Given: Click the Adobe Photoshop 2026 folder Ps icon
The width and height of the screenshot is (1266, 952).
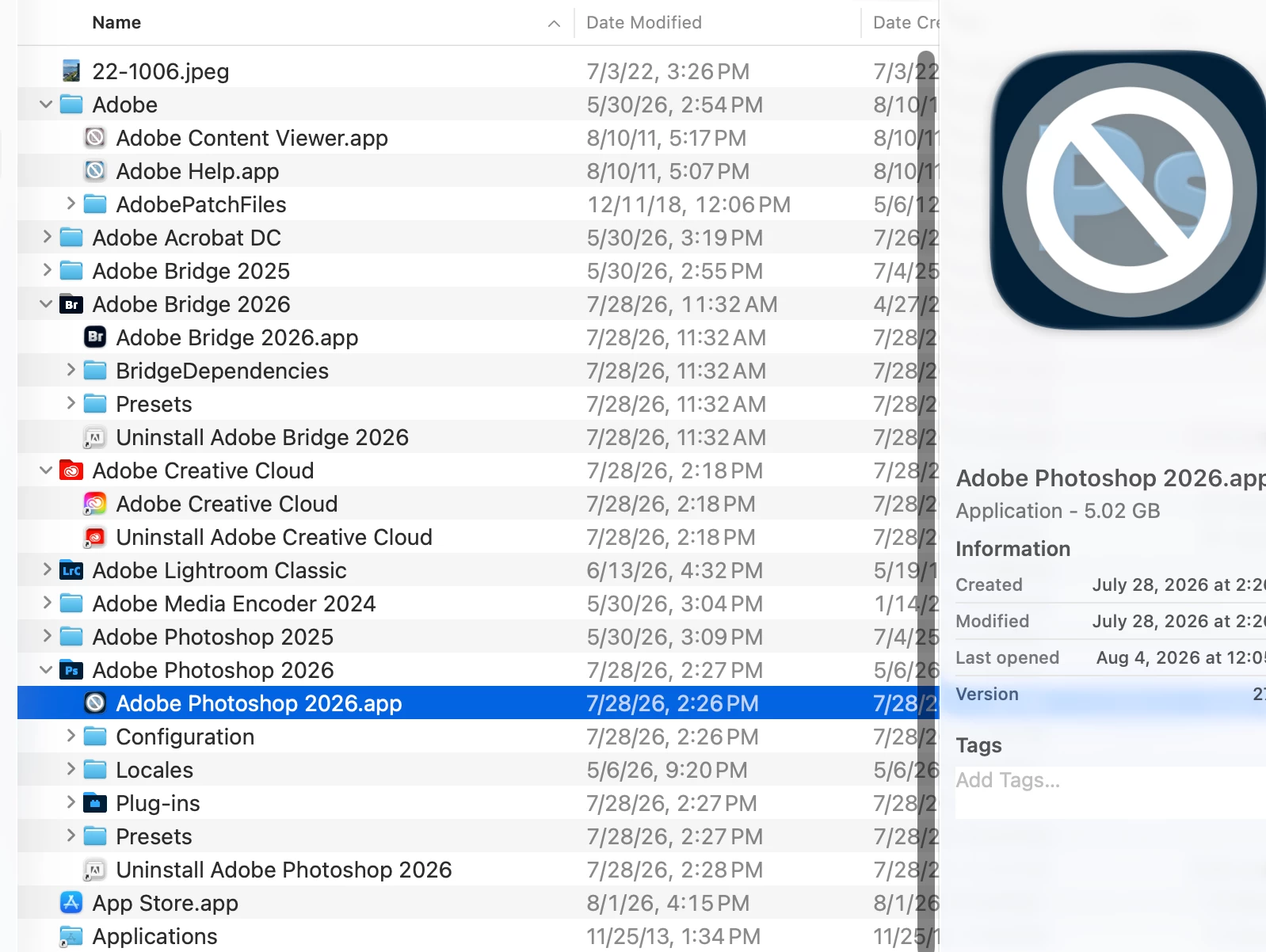Looking at the screenshot, I should pyautogui.click(x=71, y=670).
